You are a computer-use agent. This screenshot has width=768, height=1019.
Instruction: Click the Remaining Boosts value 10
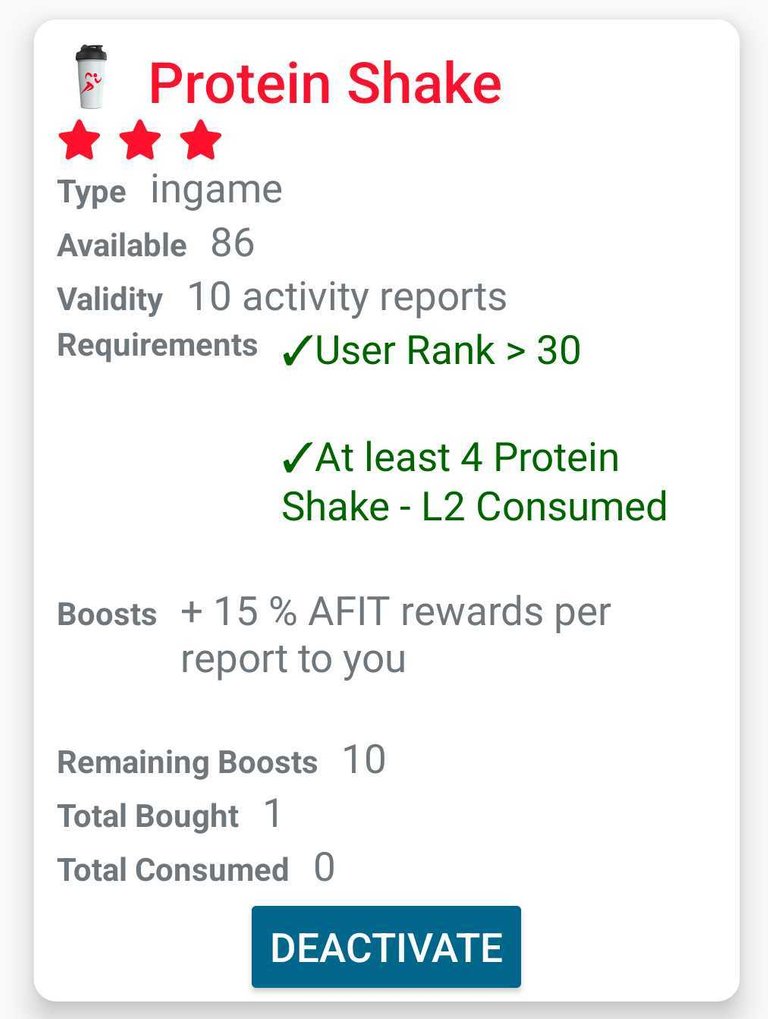pos(364,760)
